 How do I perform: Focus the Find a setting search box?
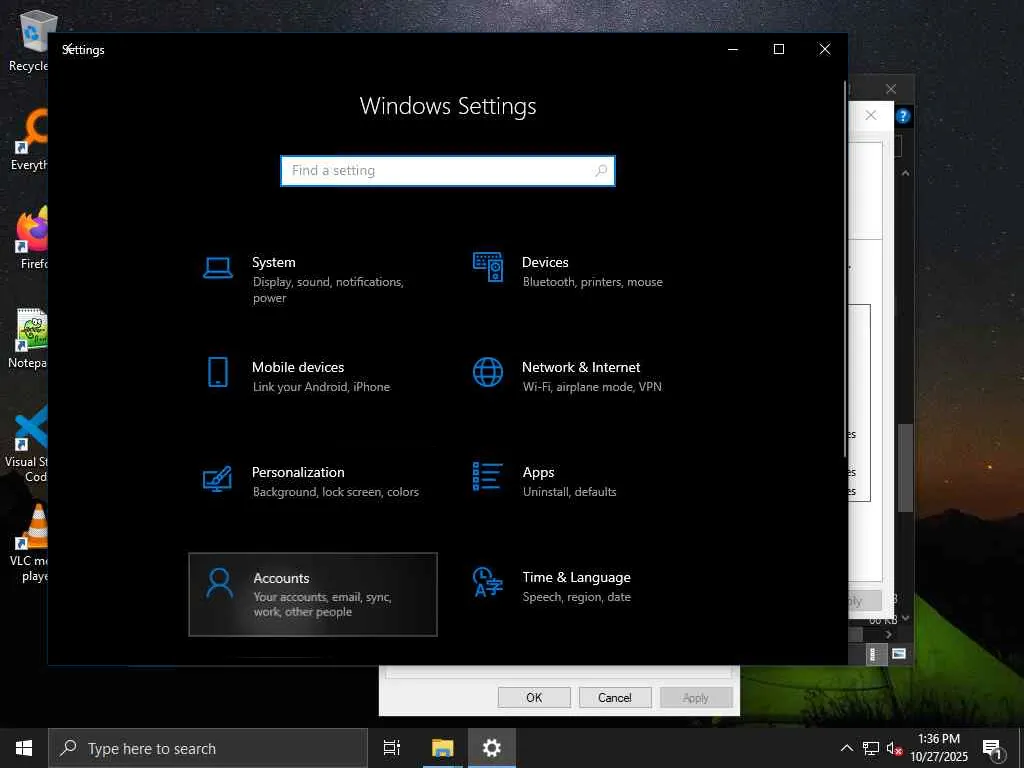[448, 170]
